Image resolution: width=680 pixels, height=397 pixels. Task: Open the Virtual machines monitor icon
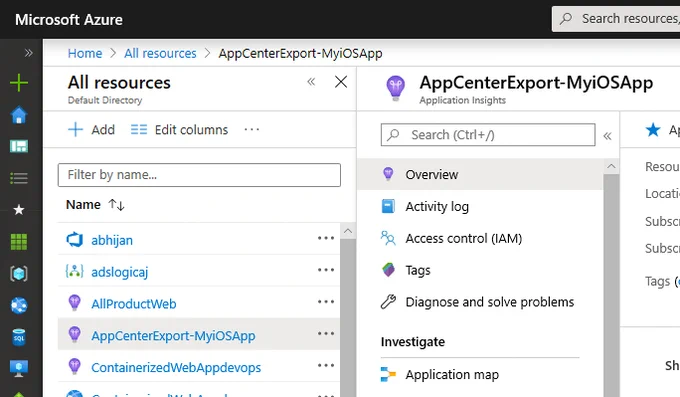[x=19, y=368]
